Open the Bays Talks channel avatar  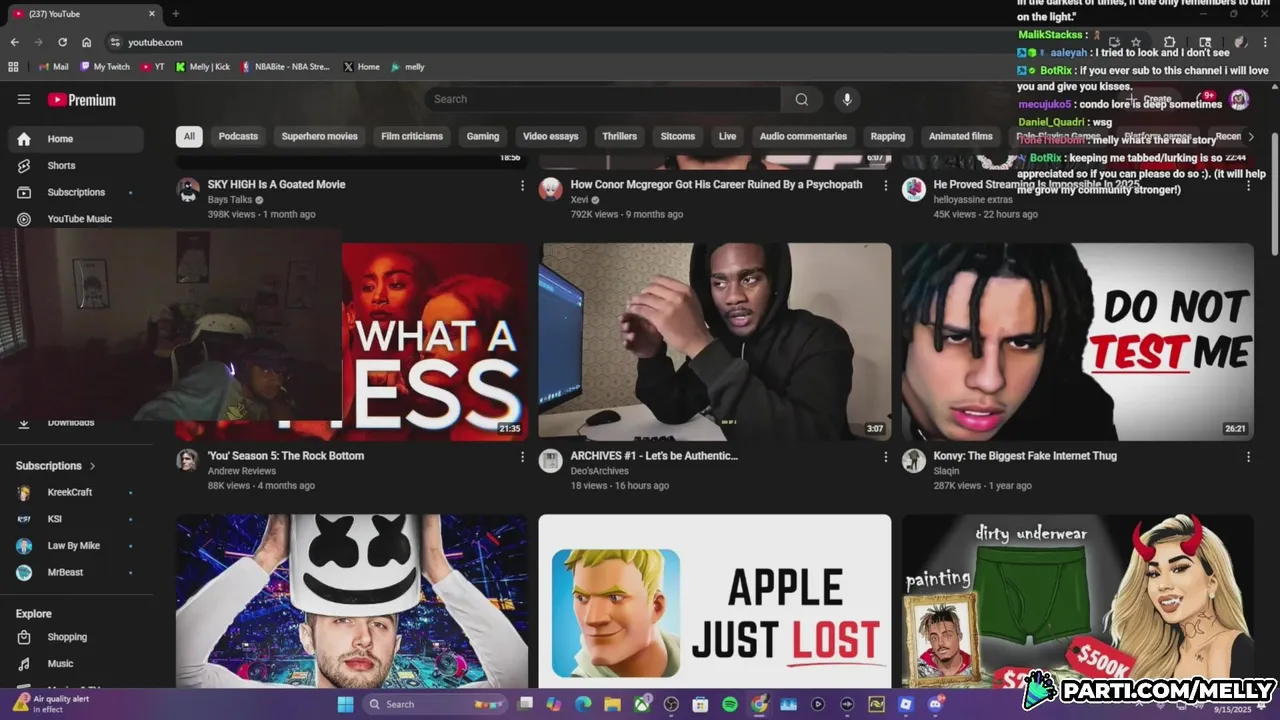point(188,190)
